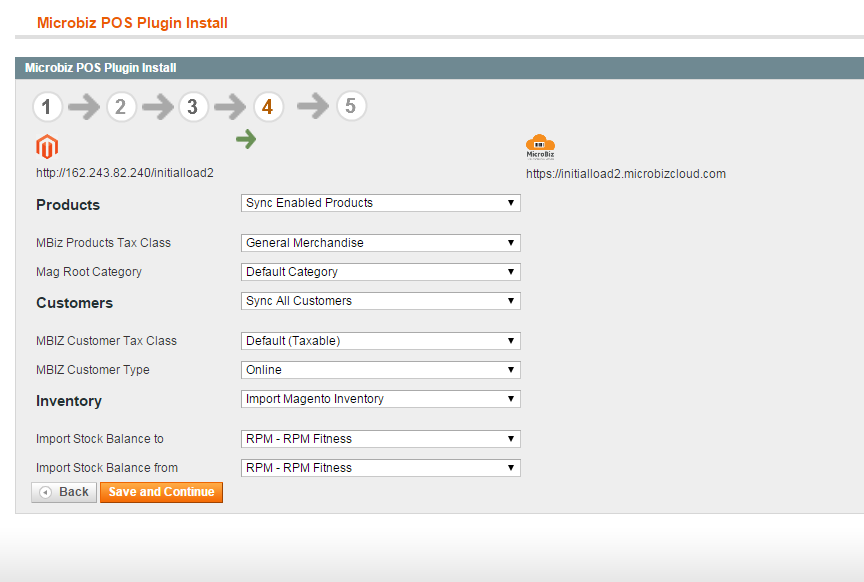Click the Import Stock Balance from label

tap(107, 468)
